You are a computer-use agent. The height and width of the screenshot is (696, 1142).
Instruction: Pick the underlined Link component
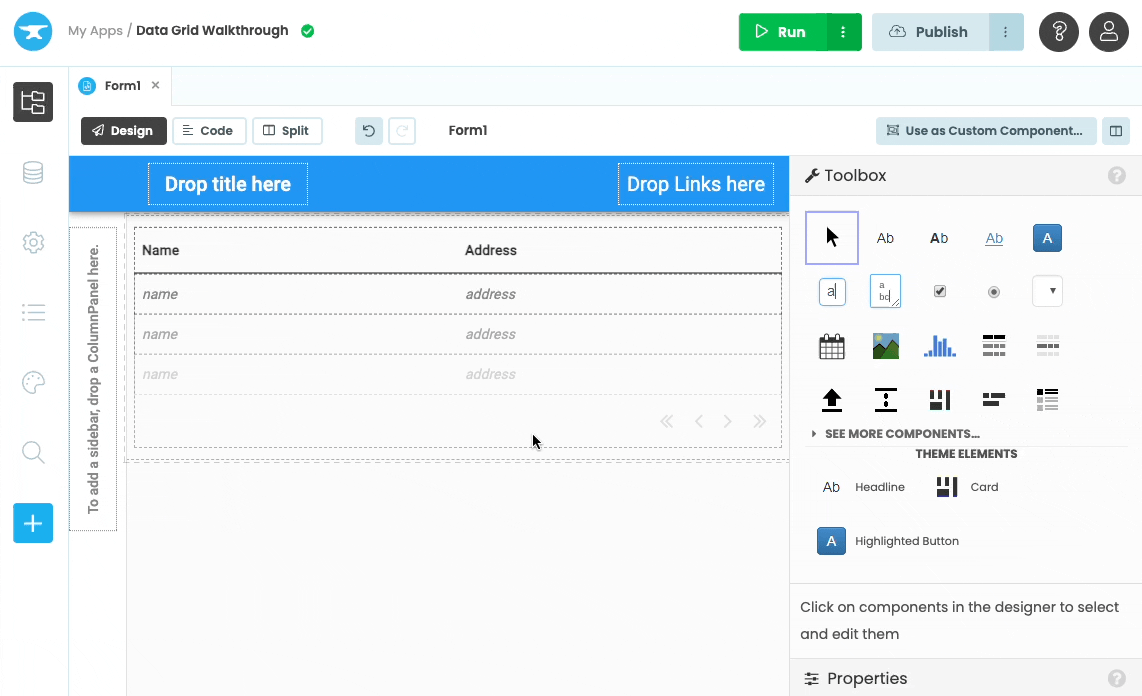coord(994,238)
